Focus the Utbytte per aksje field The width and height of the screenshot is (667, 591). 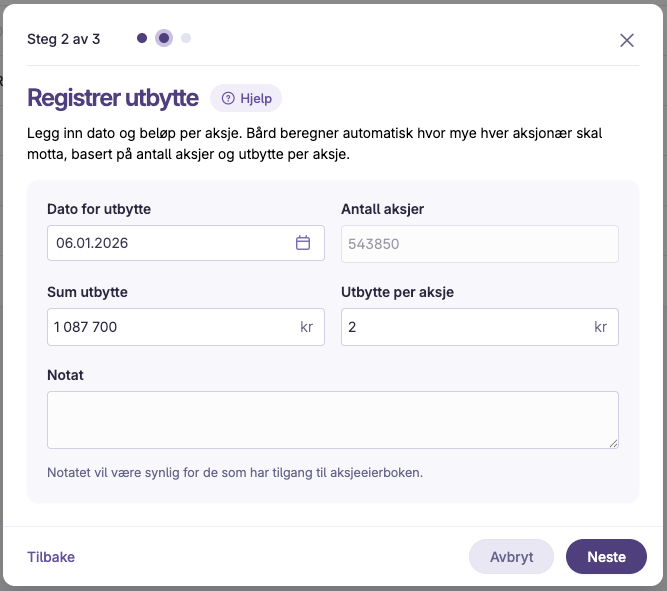point(480,327)
